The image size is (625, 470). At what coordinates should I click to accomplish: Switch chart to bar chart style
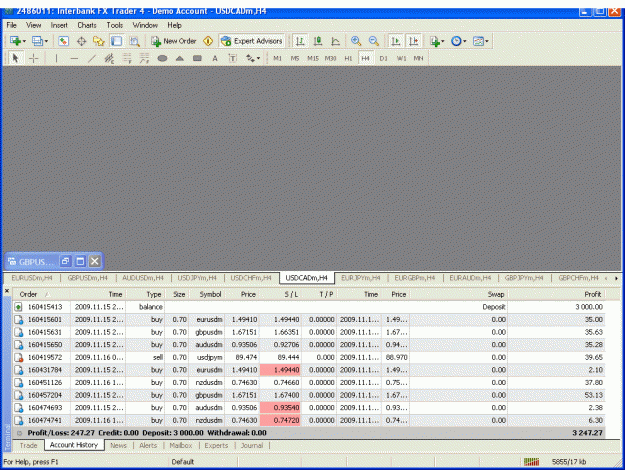pyautogui.click(x=300, y=41)
